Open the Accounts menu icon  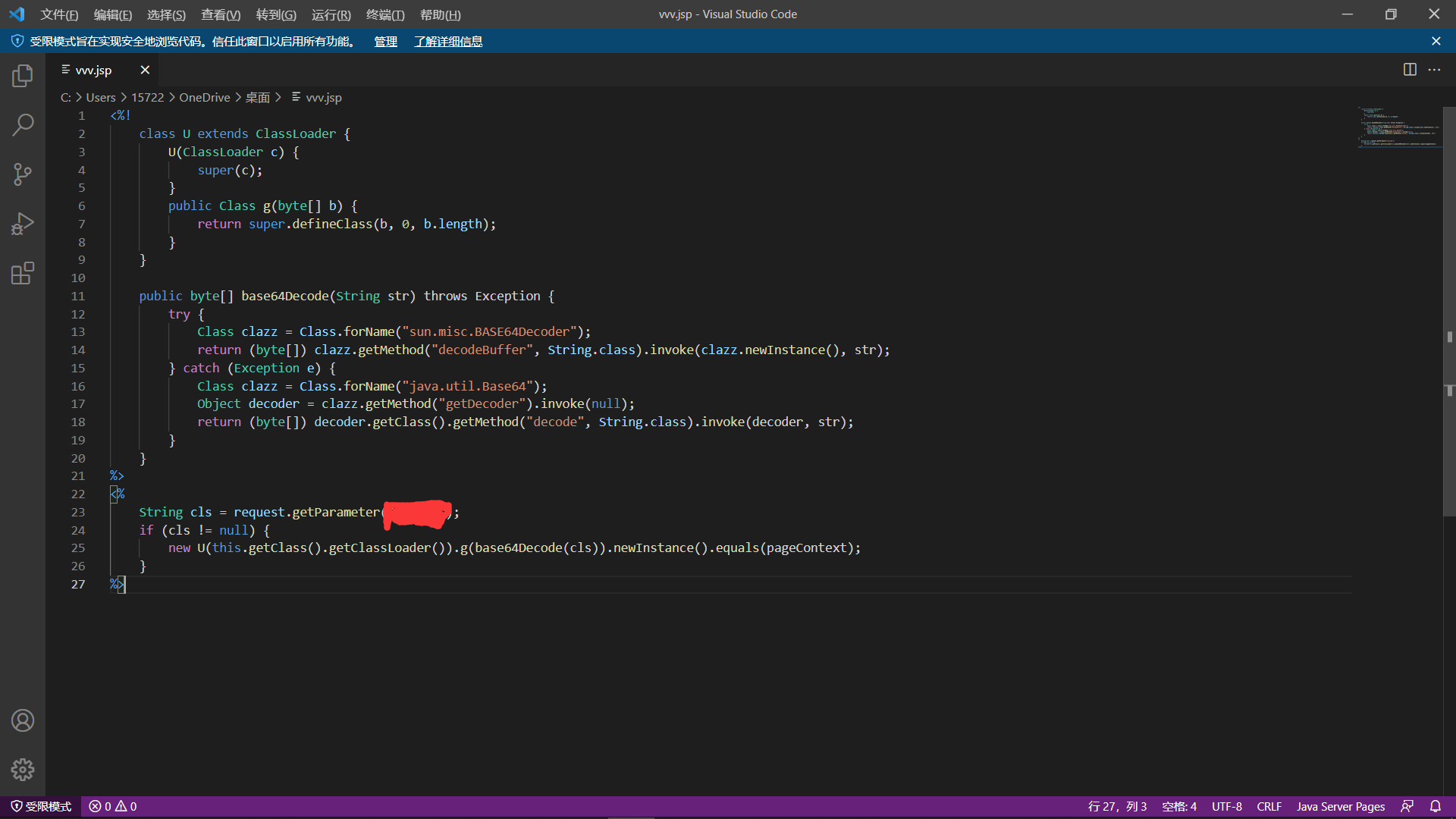tap(23, 720)
